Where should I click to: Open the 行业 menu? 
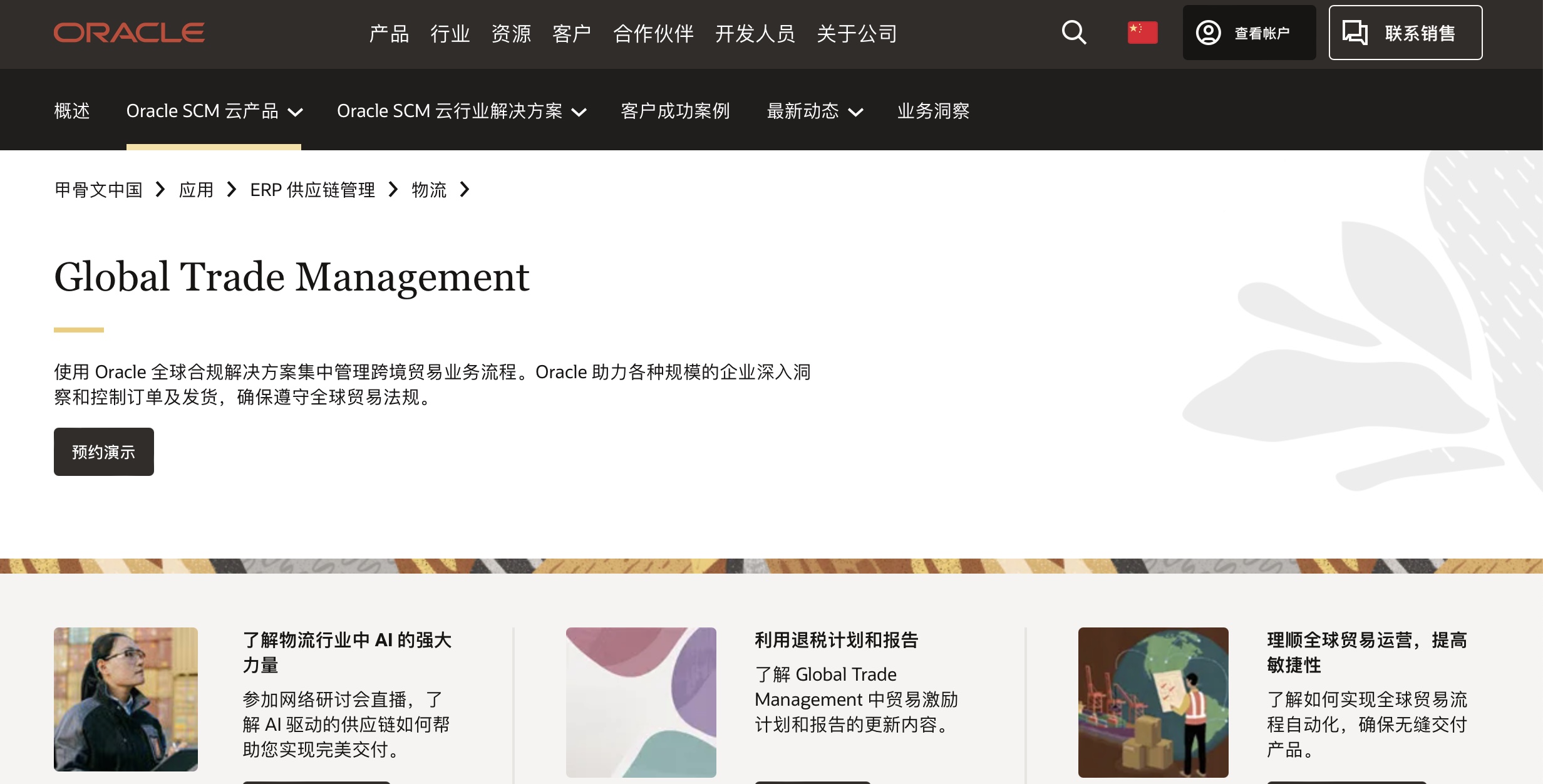(x=450, y=33)
